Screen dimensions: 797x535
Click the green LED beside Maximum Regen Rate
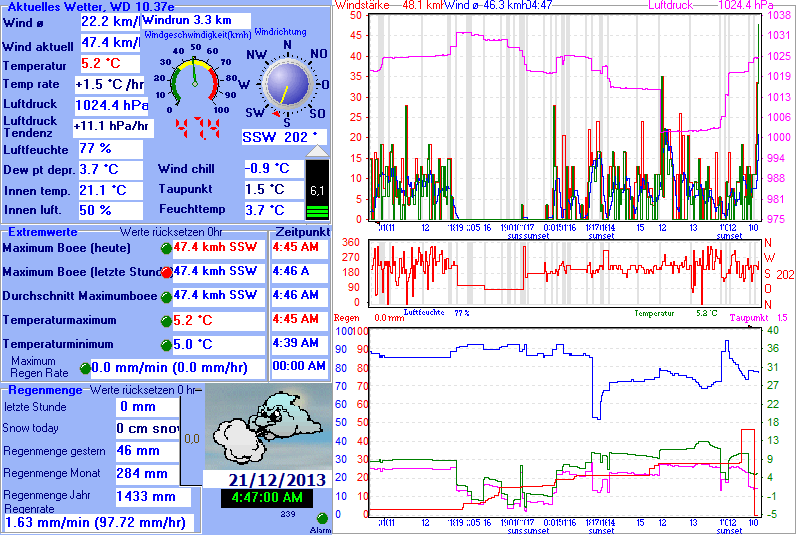[85, 368]
